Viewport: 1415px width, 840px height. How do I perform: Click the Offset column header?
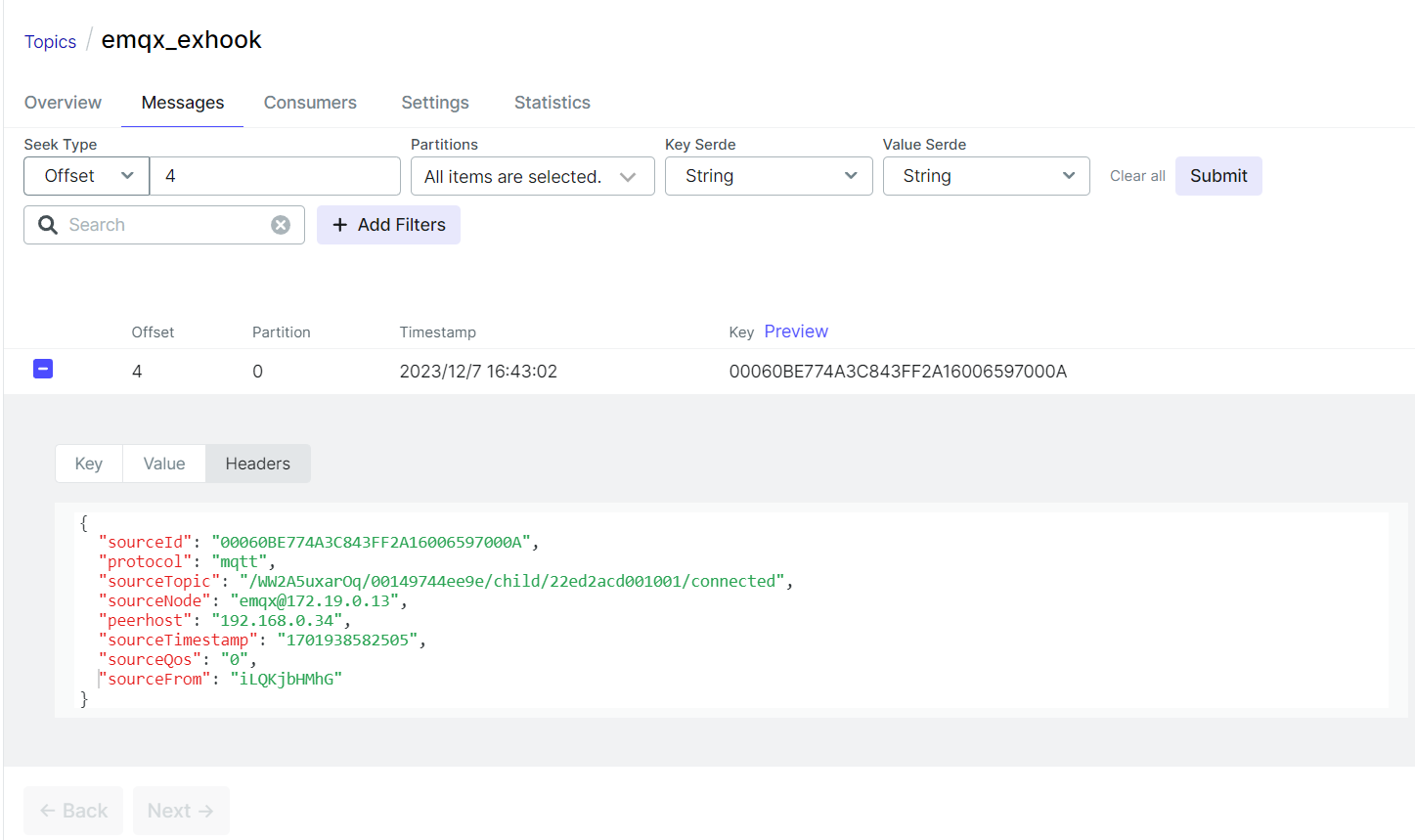(153, 332)
